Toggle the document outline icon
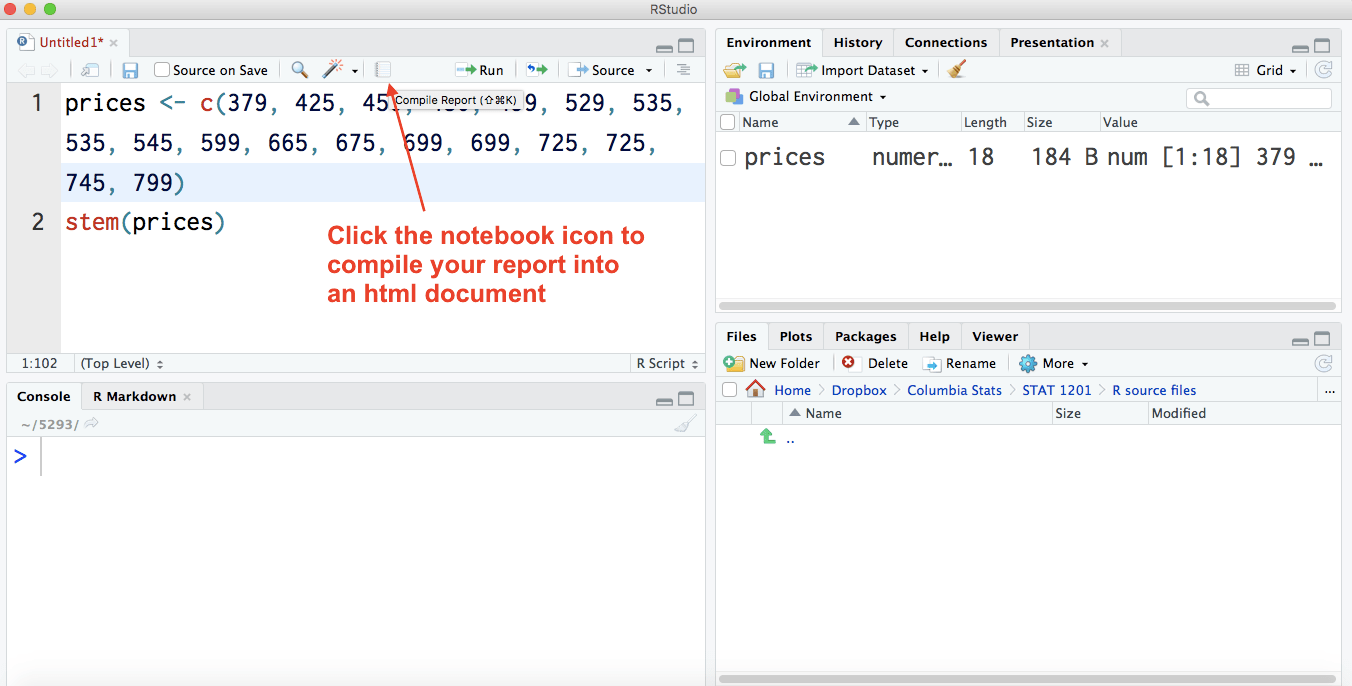Viewport: 1352px width, 686px height. [x=683, y=70]
